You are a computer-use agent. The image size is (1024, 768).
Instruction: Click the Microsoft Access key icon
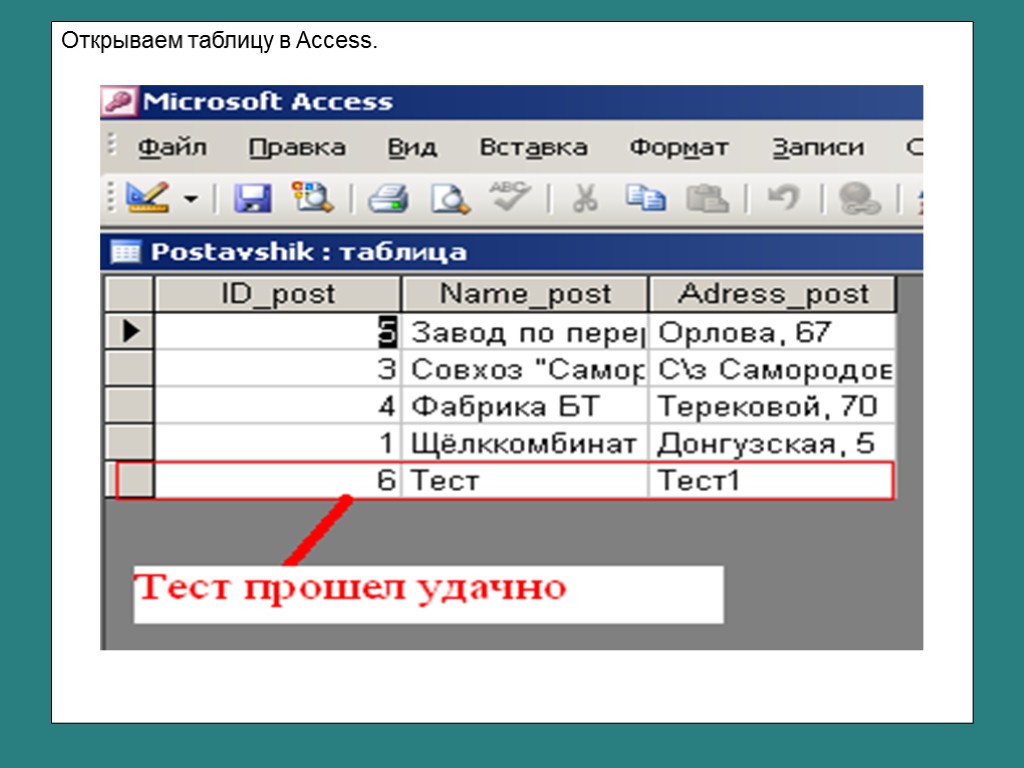pos(118,102)
